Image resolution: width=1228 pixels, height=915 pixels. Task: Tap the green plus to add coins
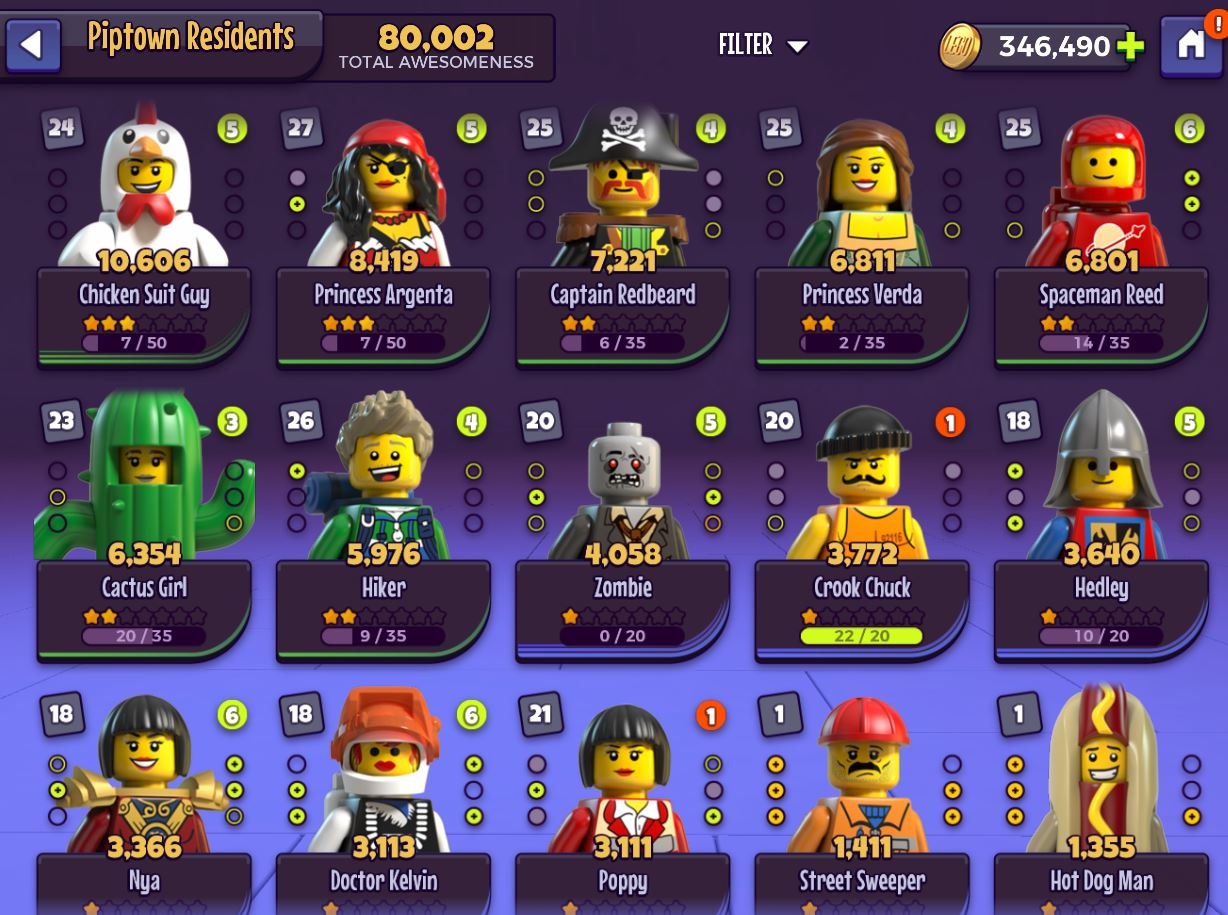point(1130,47)
